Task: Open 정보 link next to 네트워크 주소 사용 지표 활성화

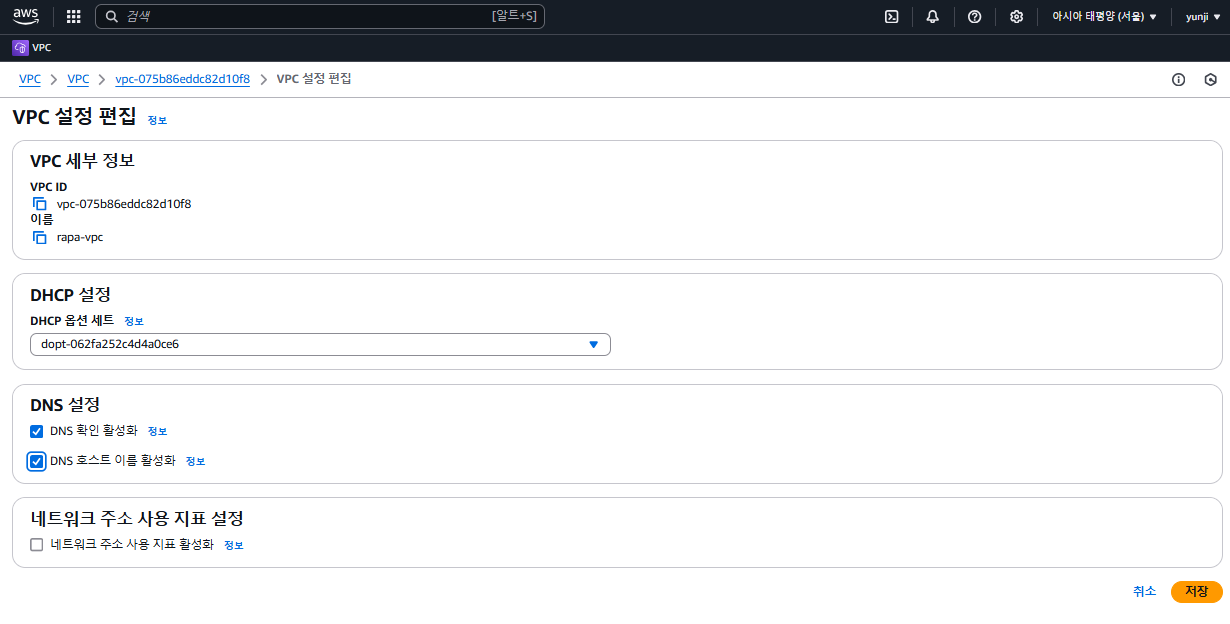Action: [x=233, y=545]
